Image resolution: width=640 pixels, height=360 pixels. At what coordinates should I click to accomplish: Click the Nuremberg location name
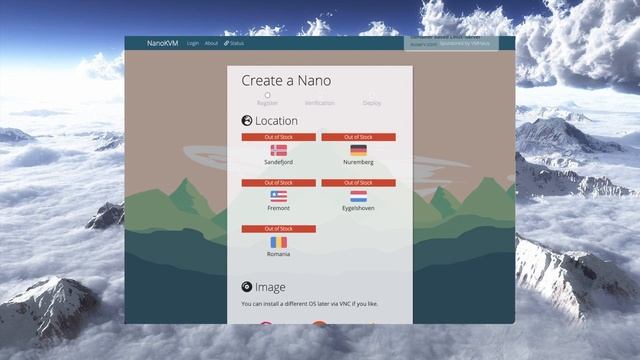coord(358,162)
